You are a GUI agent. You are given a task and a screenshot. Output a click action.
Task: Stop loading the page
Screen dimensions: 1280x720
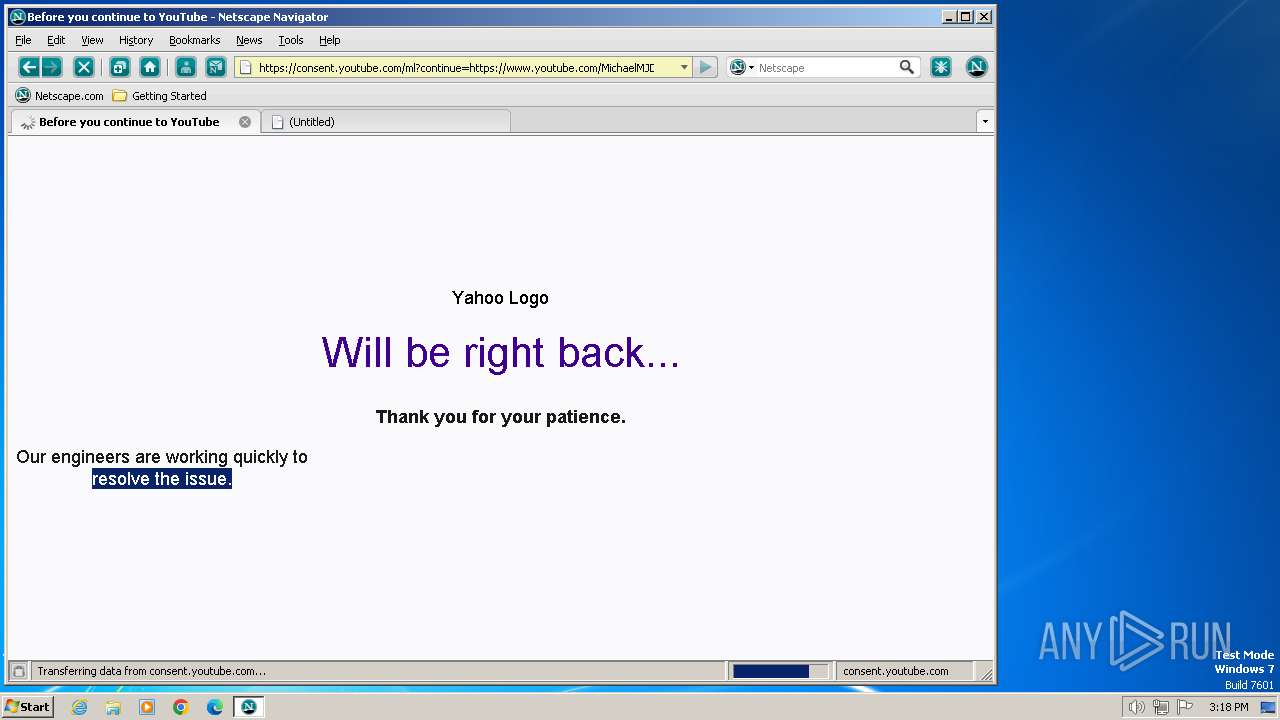tap(84, 67)
